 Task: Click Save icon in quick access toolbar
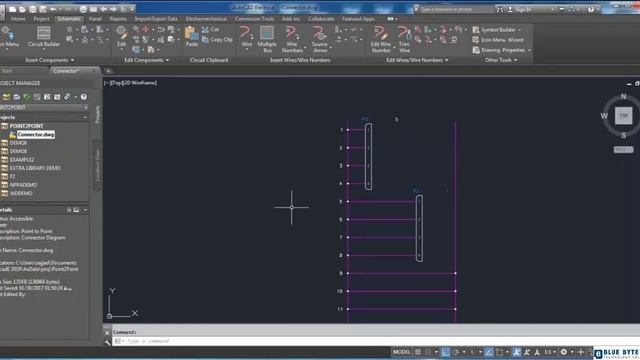click(32, 9)
